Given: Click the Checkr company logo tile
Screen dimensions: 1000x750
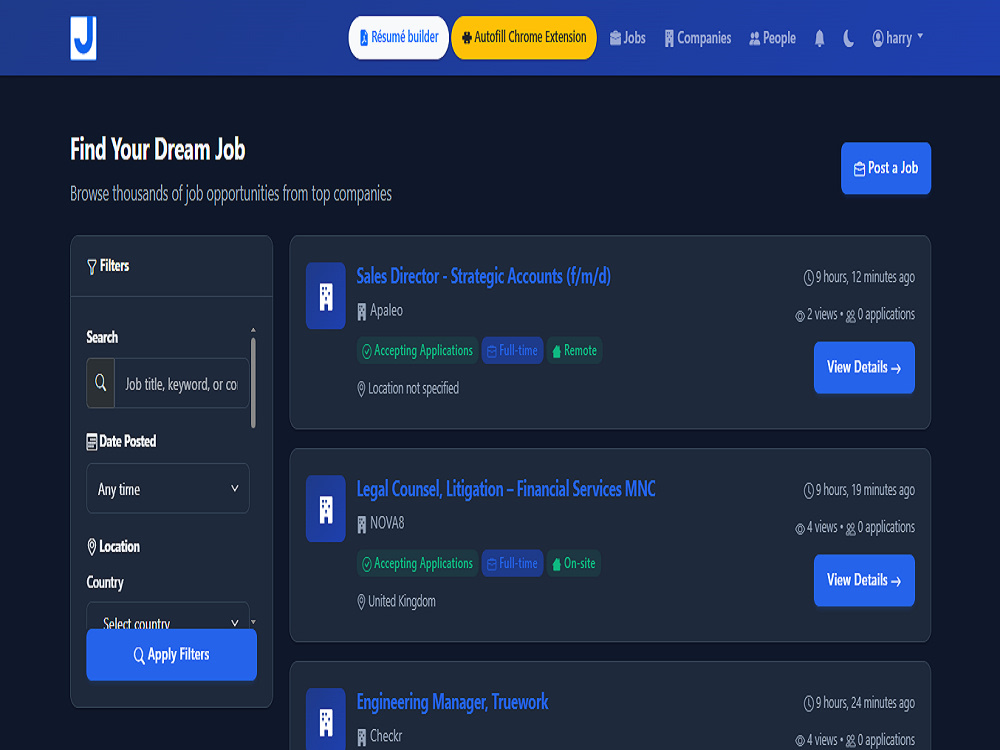Looking at the screenshot, I should (x=326, y=719).
